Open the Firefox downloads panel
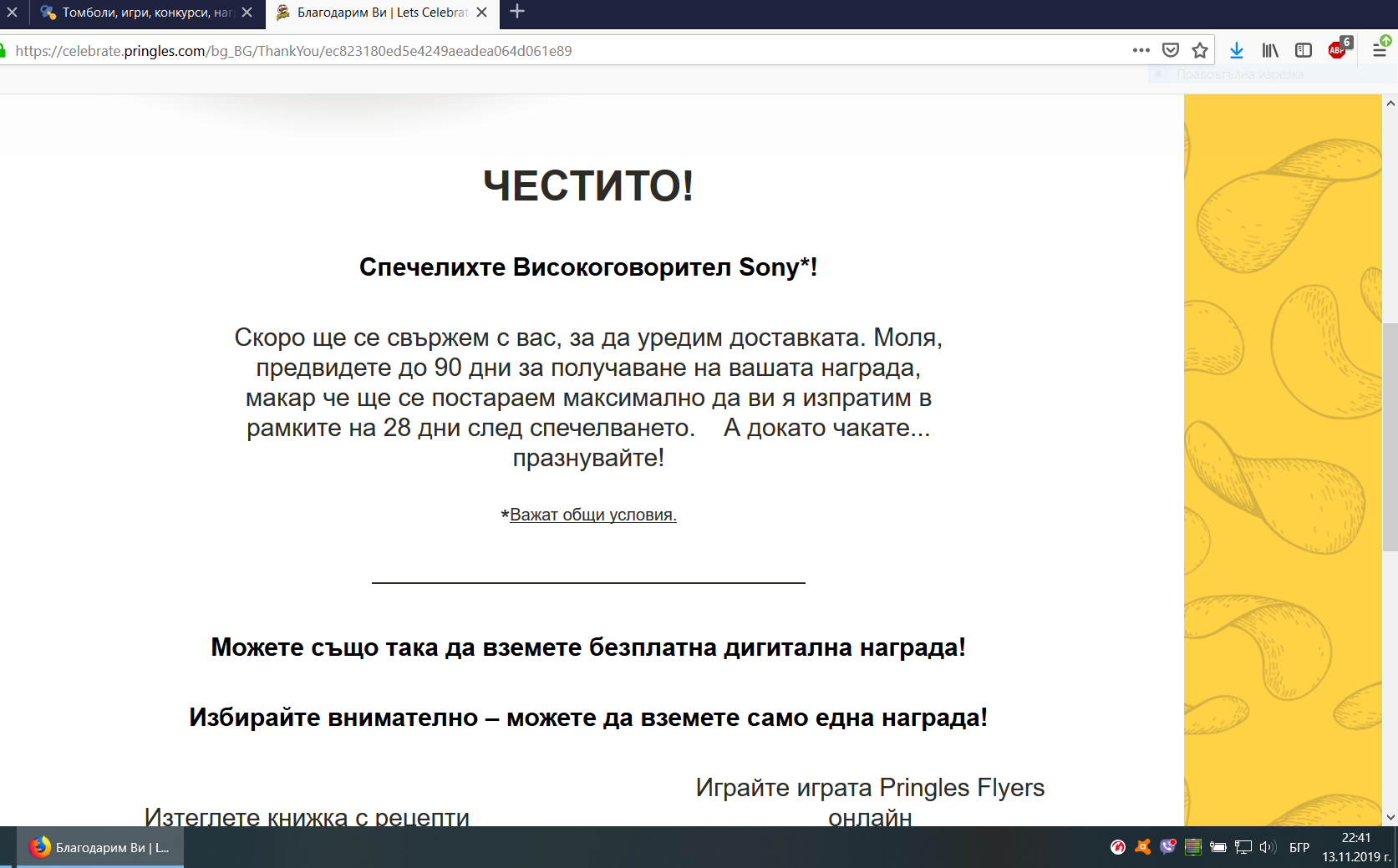1398x868 pixels. click(1237, 50)
